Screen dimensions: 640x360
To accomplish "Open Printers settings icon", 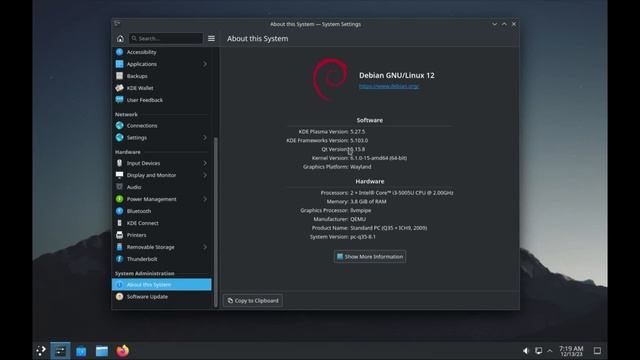I will (119, 235).
